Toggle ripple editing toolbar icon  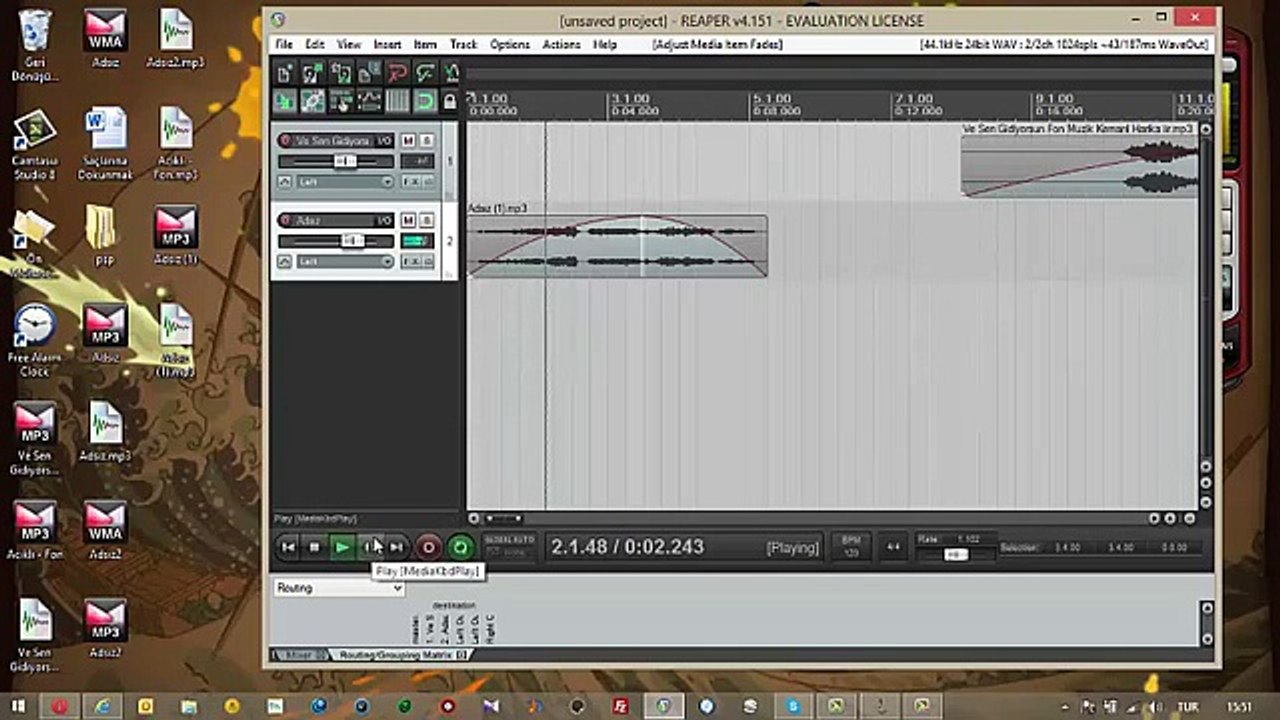[x=341, y=101]
